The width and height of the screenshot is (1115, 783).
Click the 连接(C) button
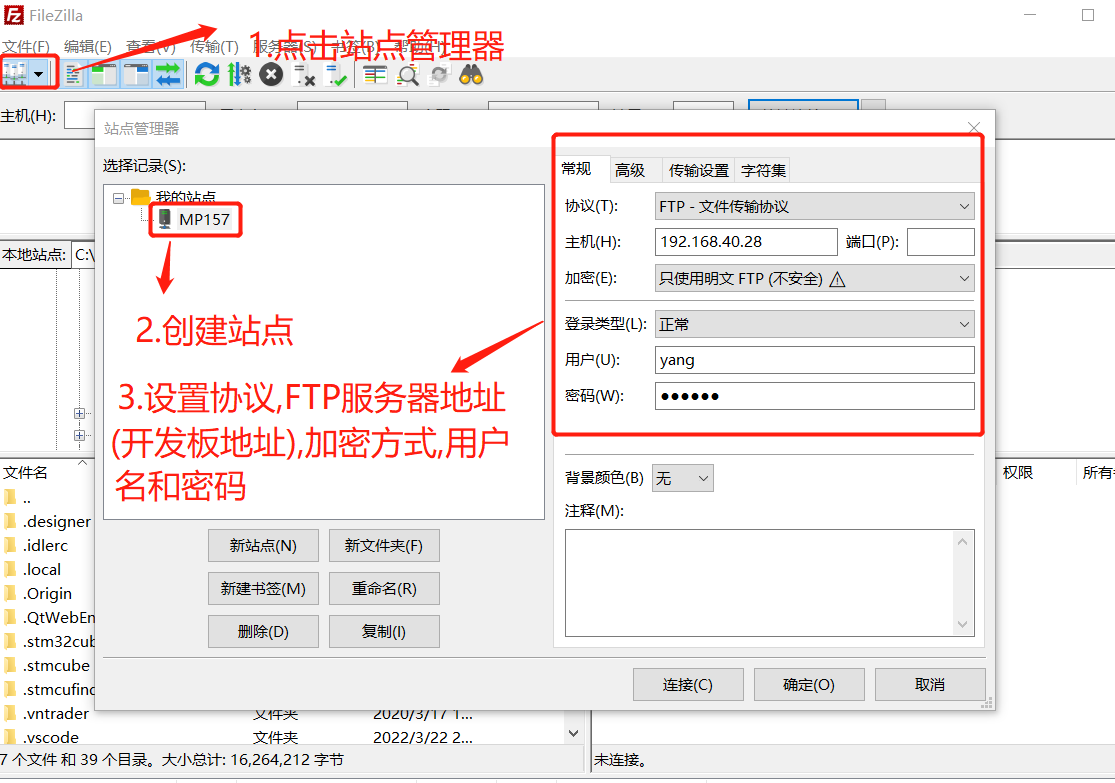point(688,684)
